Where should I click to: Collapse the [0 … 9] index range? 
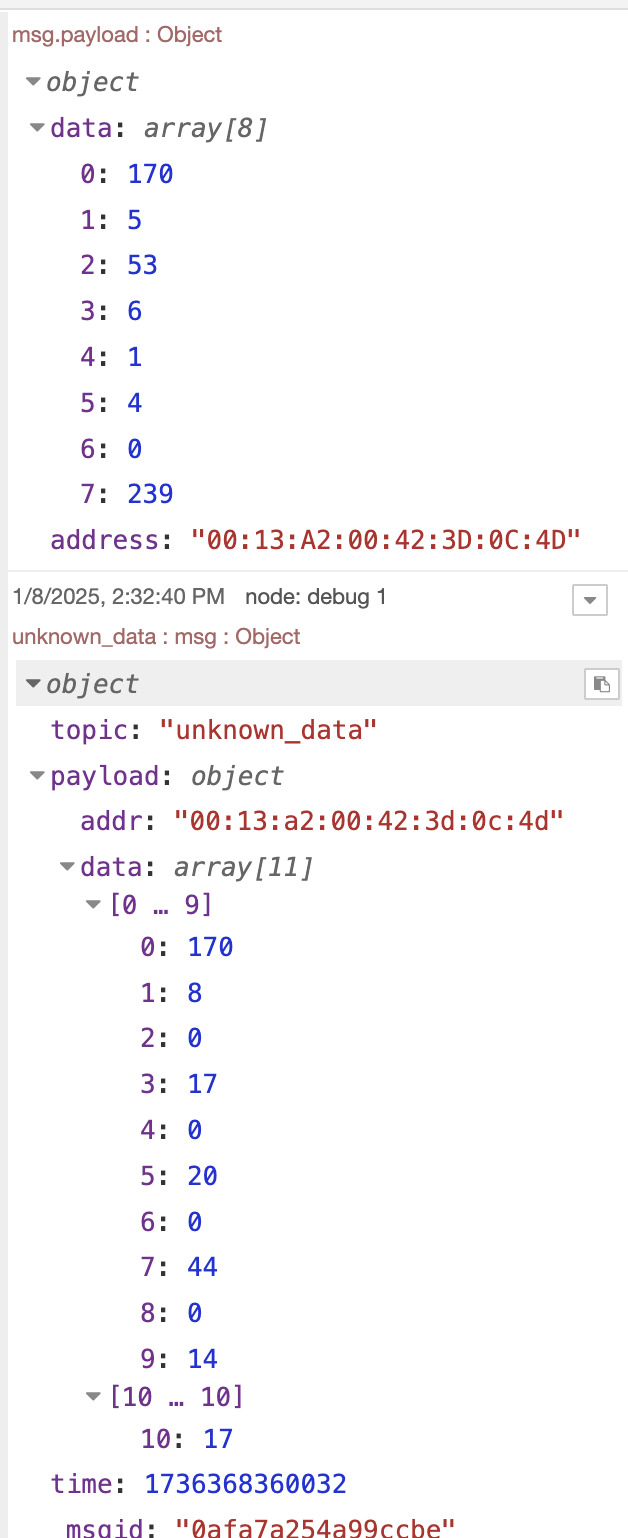click(x=95, y=905)
